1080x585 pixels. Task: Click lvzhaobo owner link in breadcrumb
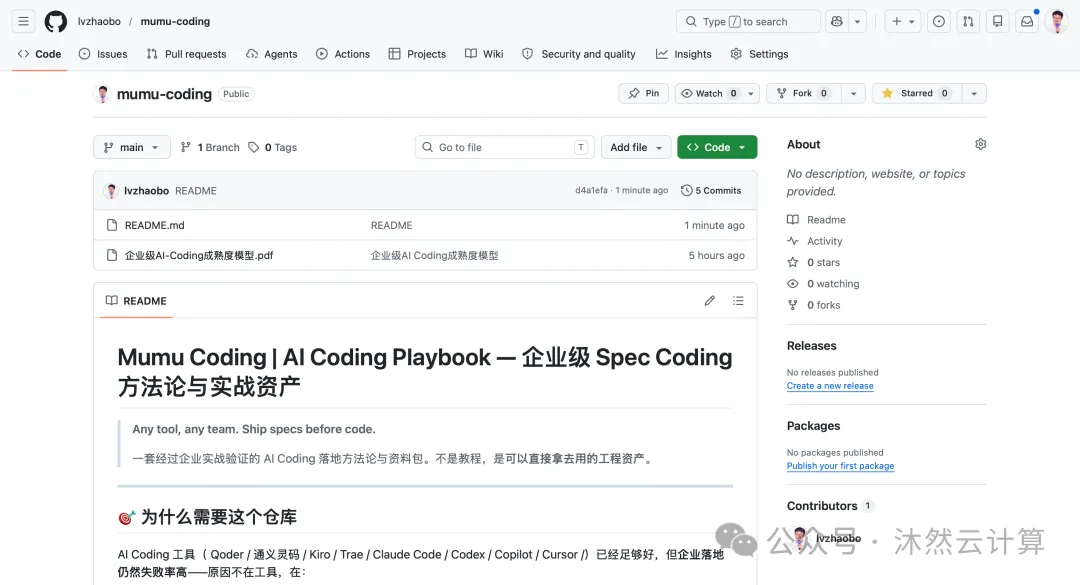(99, 21)
